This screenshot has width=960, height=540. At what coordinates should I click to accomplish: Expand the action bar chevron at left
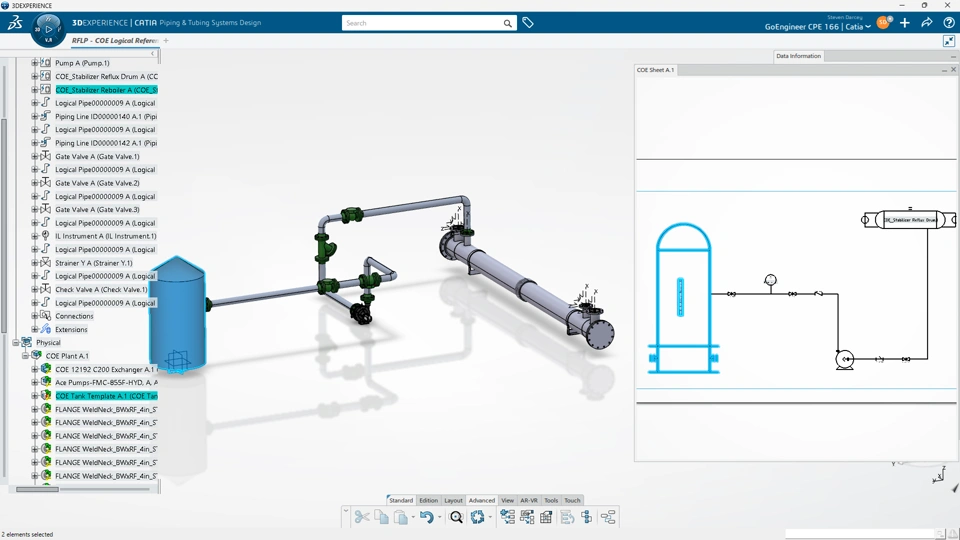(346, 510)
